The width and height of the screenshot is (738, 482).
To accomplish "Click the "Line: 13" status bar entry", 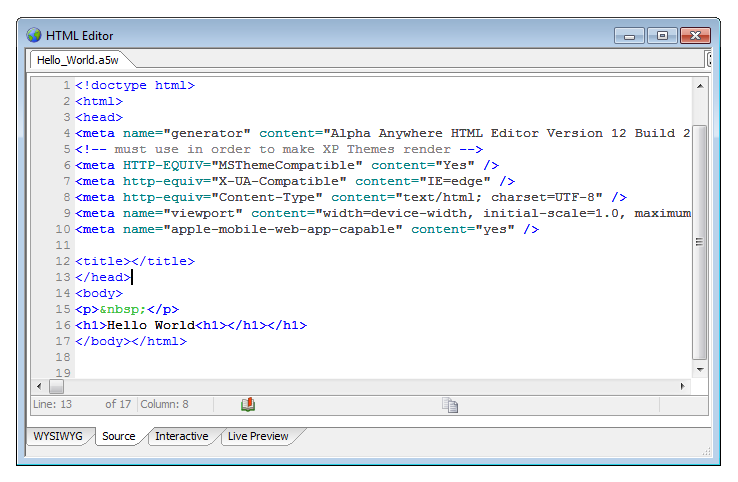I will pos(52,404).
